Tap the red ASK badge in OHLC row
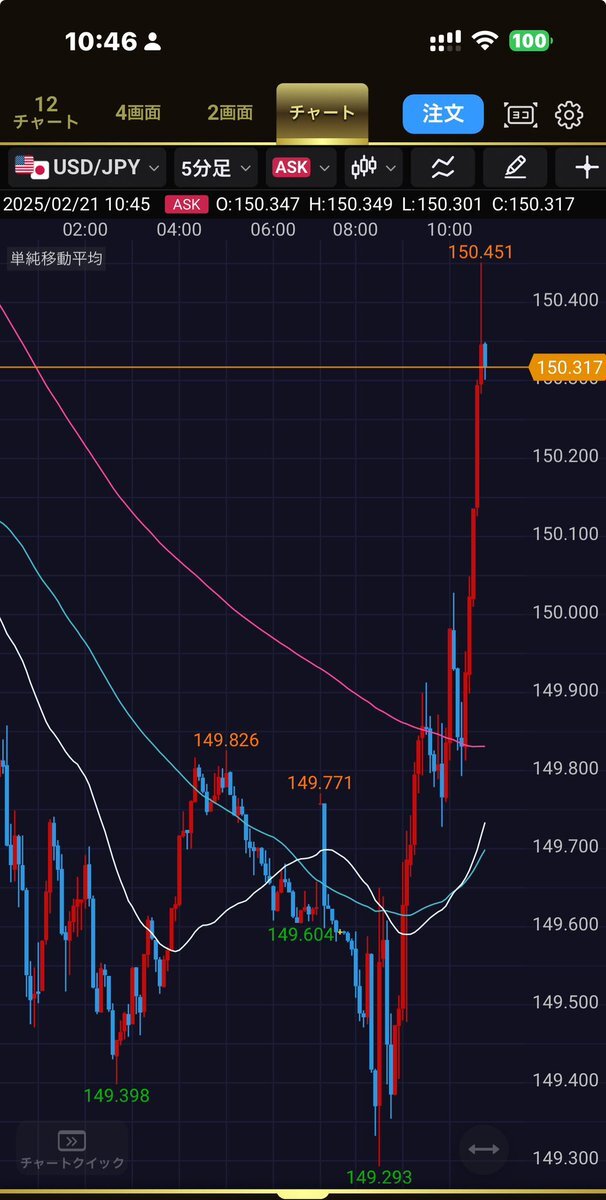Image resolution: width=606 pixels, height=1200 pixels. click(186, 204)
